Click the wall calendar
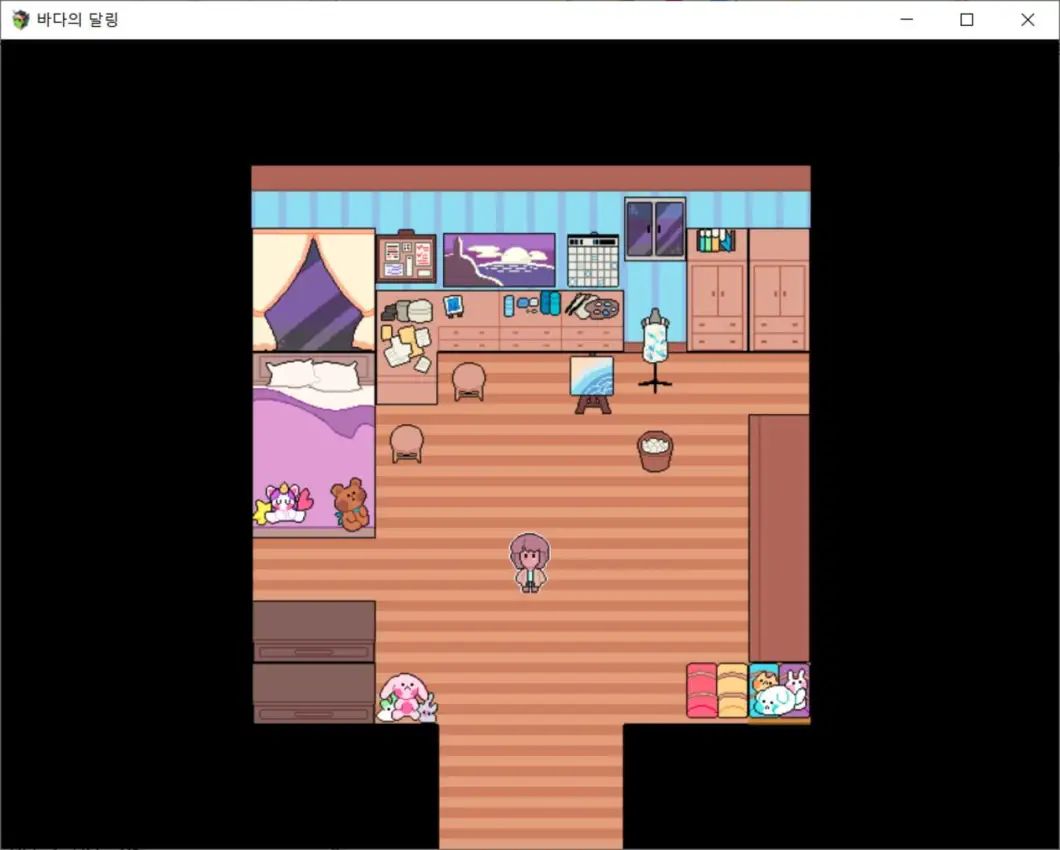1060x850 pixels. (x=593, y=260)
